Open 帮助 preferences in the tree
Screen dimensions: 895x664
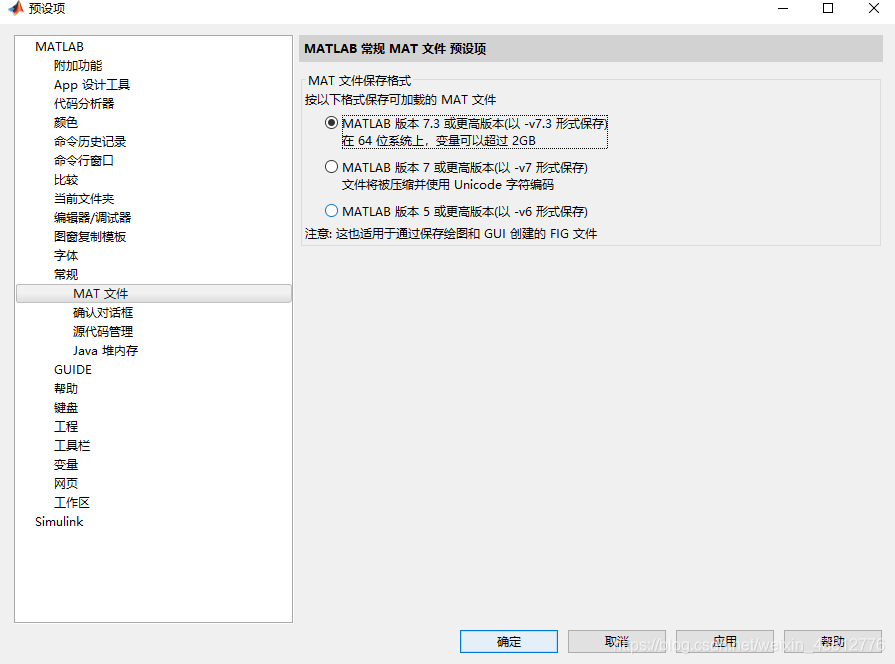pyautogui.click(x=66, y=388)
